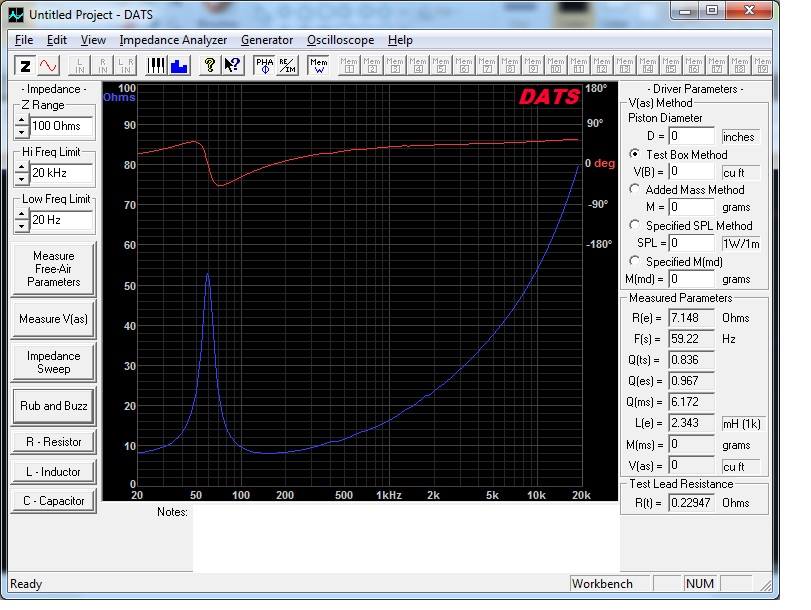Select memory slot Mem 3
Screen dimensions: 811x610
click(395, 66)
